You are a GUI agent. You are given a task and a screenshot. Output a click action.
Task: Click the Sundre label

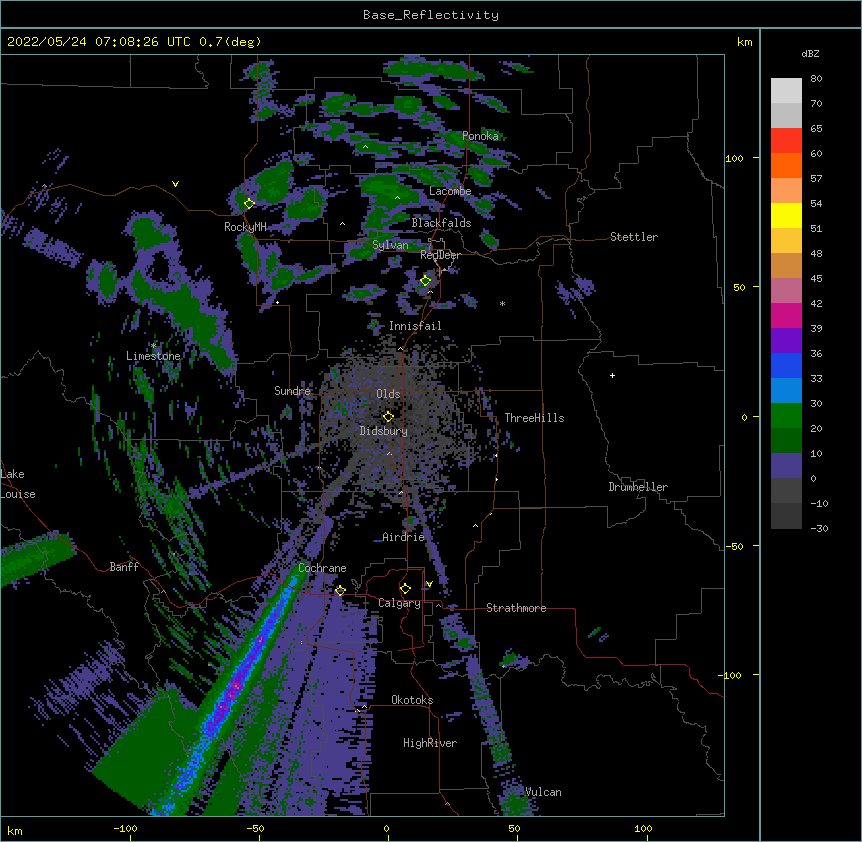pos(292,391)
